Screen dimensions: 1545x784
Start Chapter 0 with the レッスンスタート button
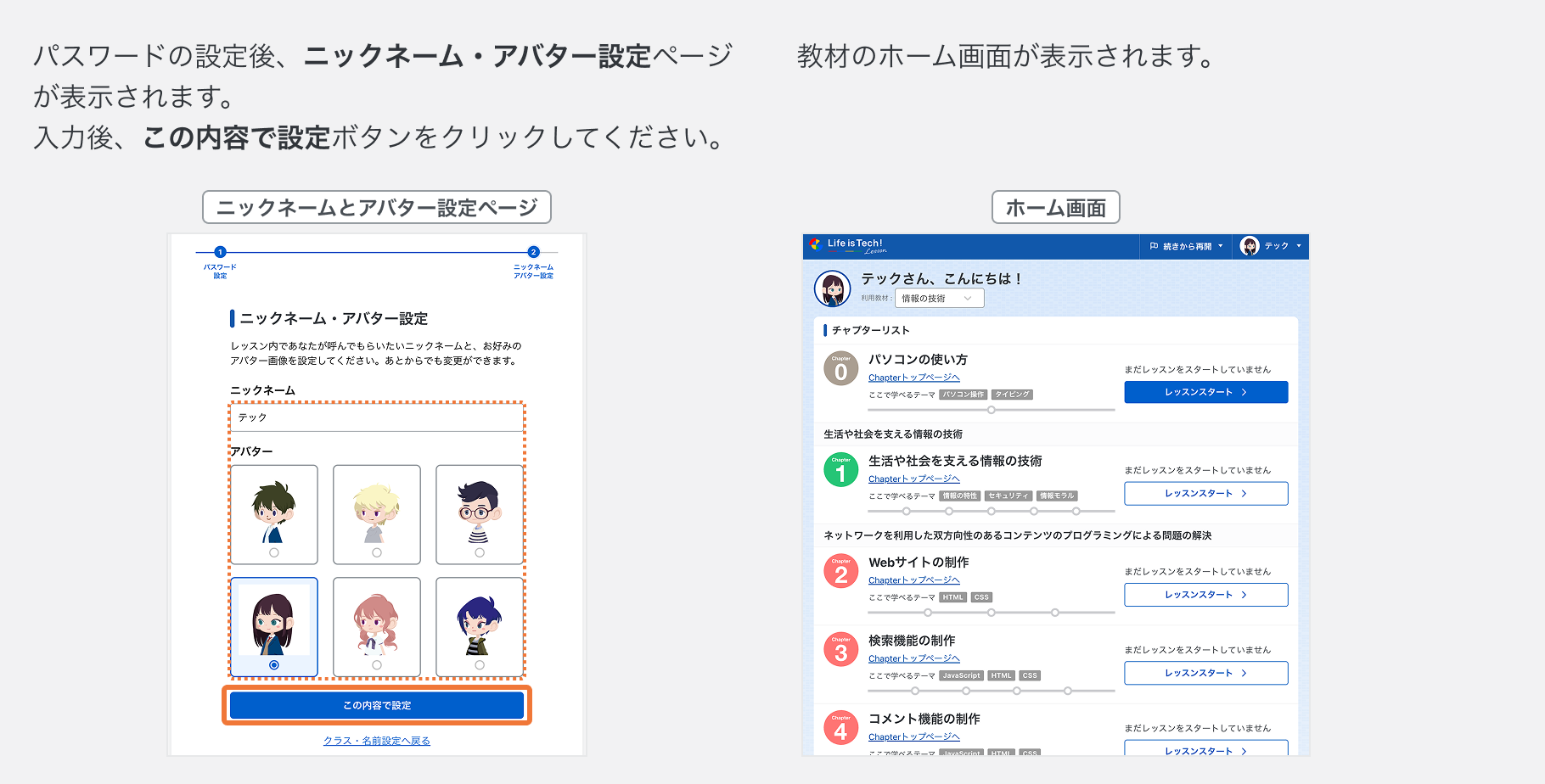pyautogui.click(x=1205, y=392)
